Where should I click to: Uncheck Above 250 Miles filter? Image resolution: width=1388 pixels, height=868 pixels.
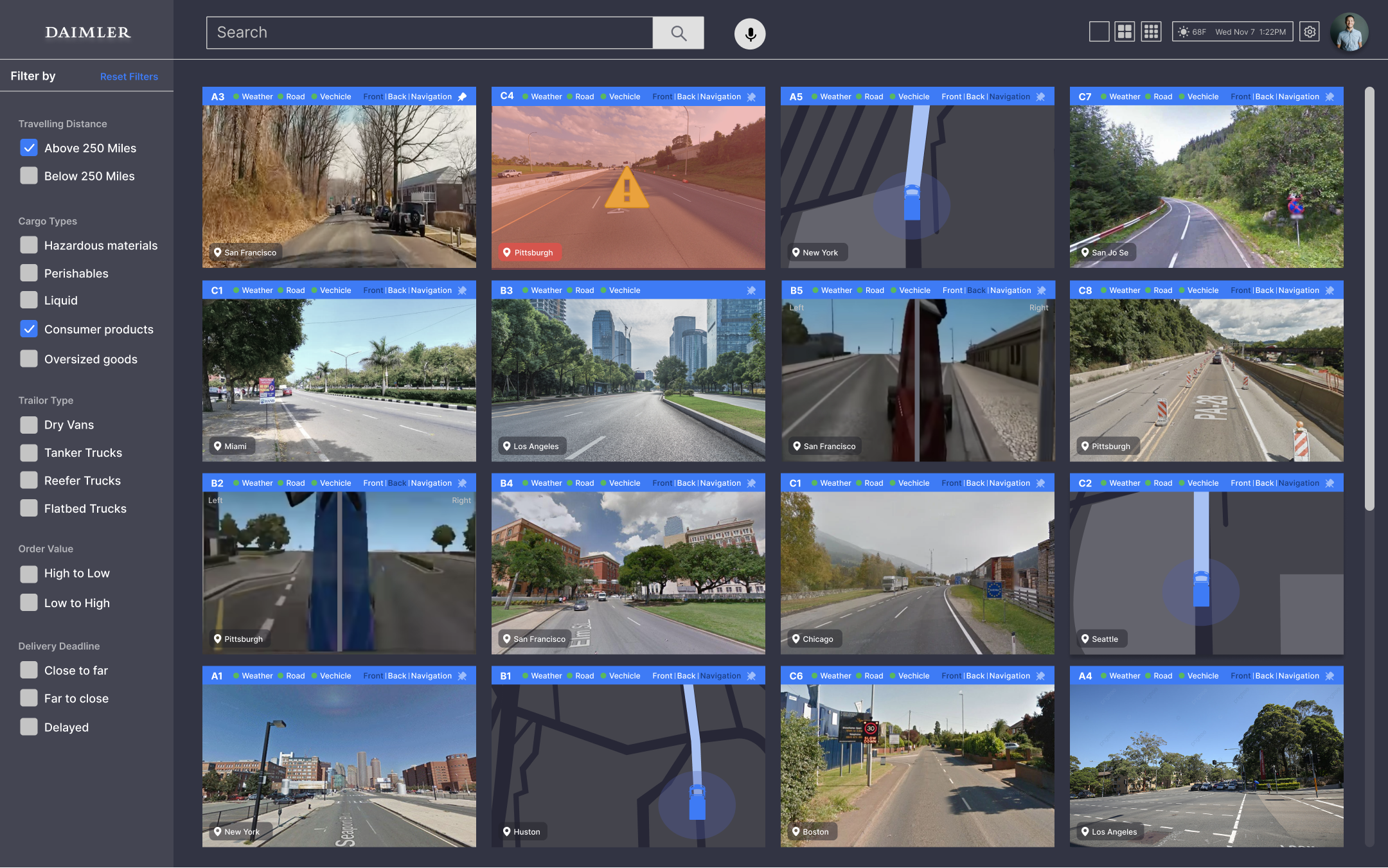coord(29,148)
